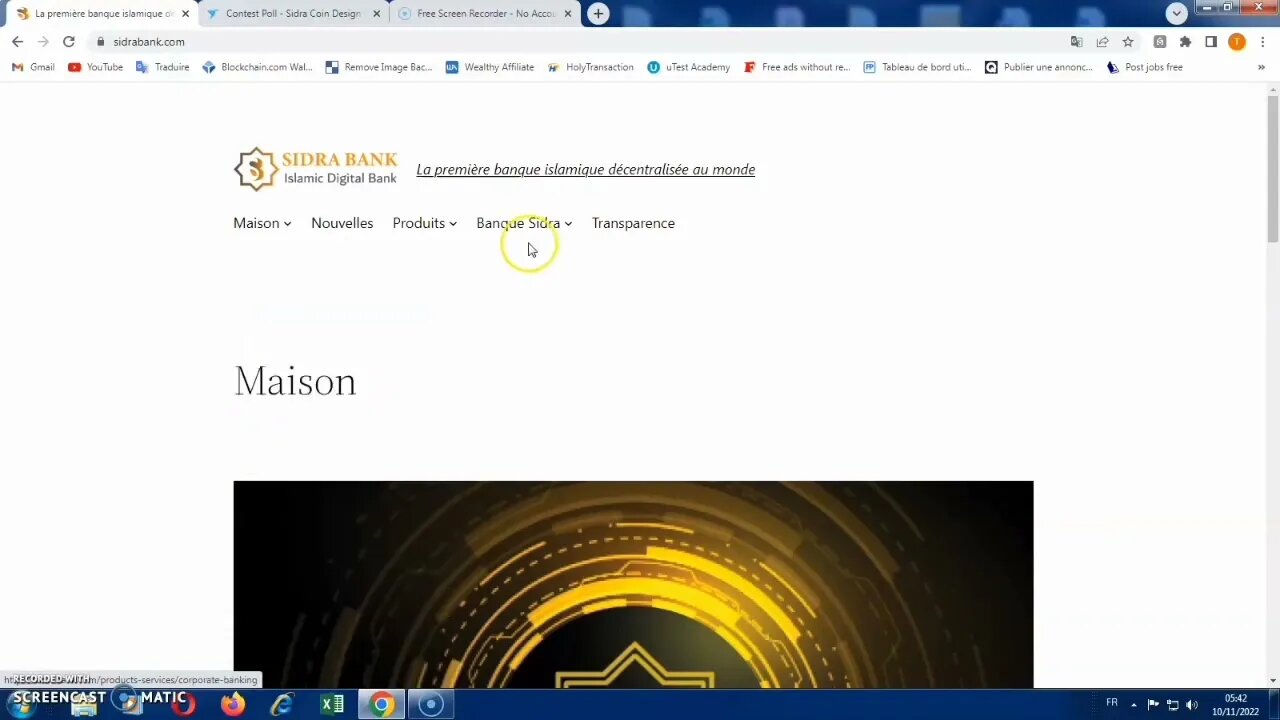The width and height of the screenshot is (1280, 720).
Task: Expand the Produits dropdown menu
Action: pos(424,223)
